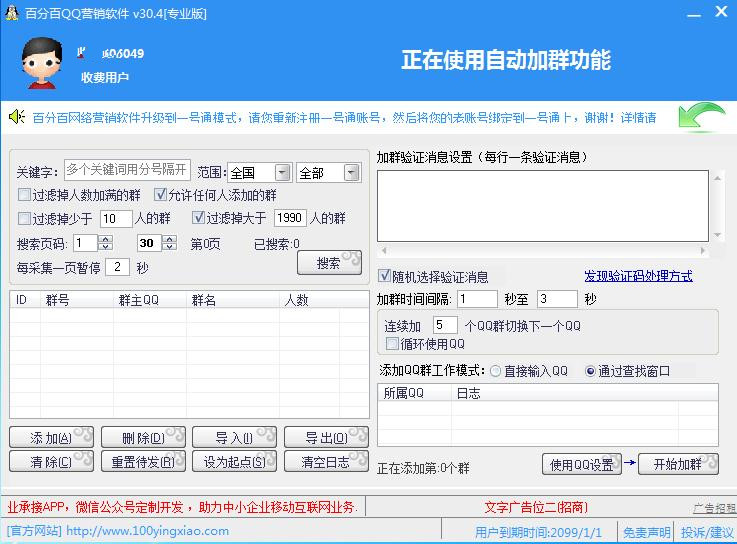This screenshot has height=544, width=737.
Task: Click the message box horizontal scrollbar right arrow
Action: [703, 251]
